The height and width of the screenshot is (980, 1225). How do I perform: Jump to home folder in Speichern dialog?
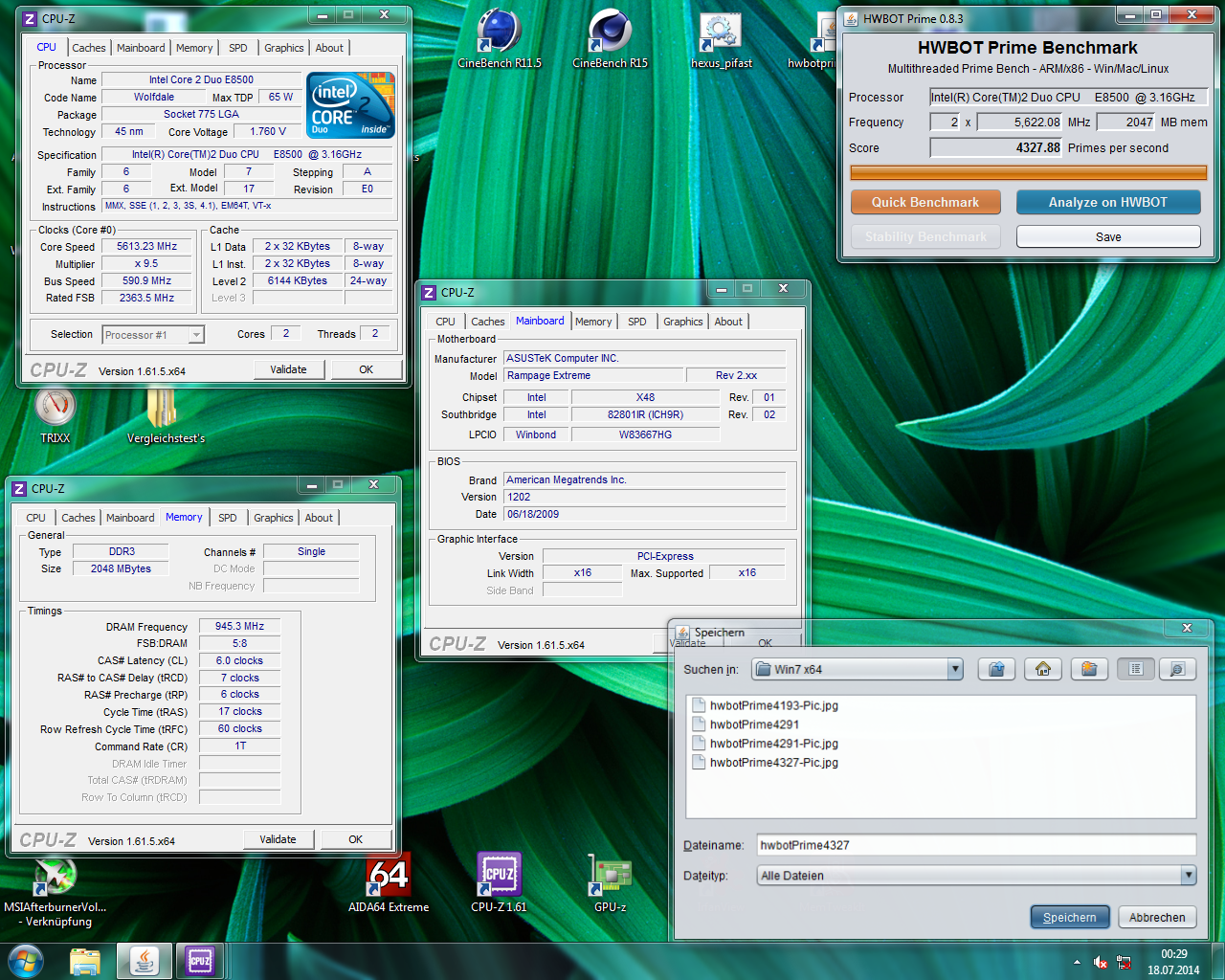1043,669
